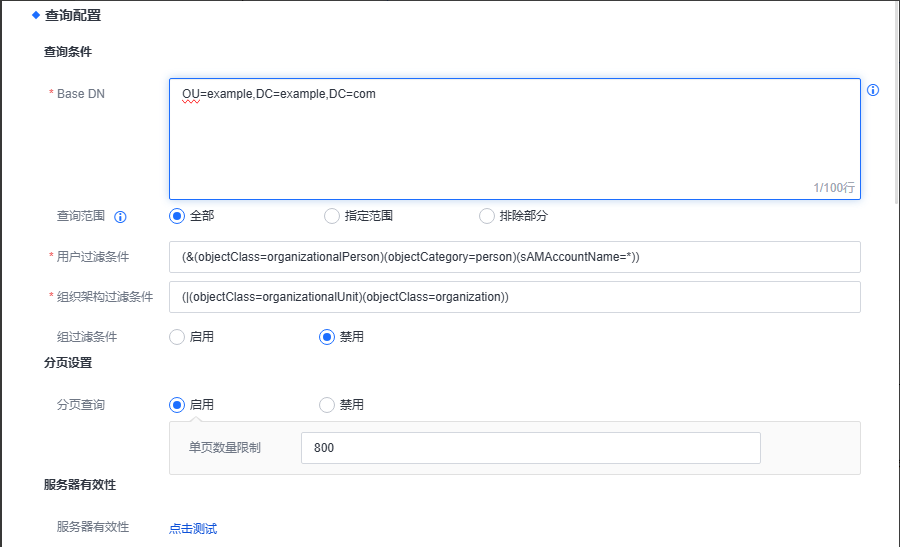Disable 分页查询 using the 禁用 radio
The height and width of the screenshot is (547, 900).
(x=326, y=405)
